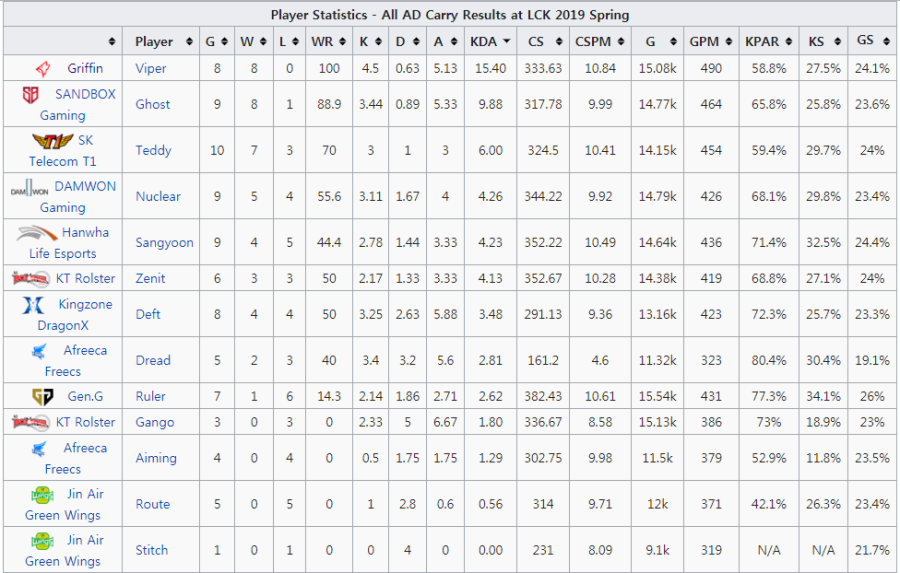Click the Gen.G team logo
Viewport: 900px width, 573px height.
coord(42,396)
